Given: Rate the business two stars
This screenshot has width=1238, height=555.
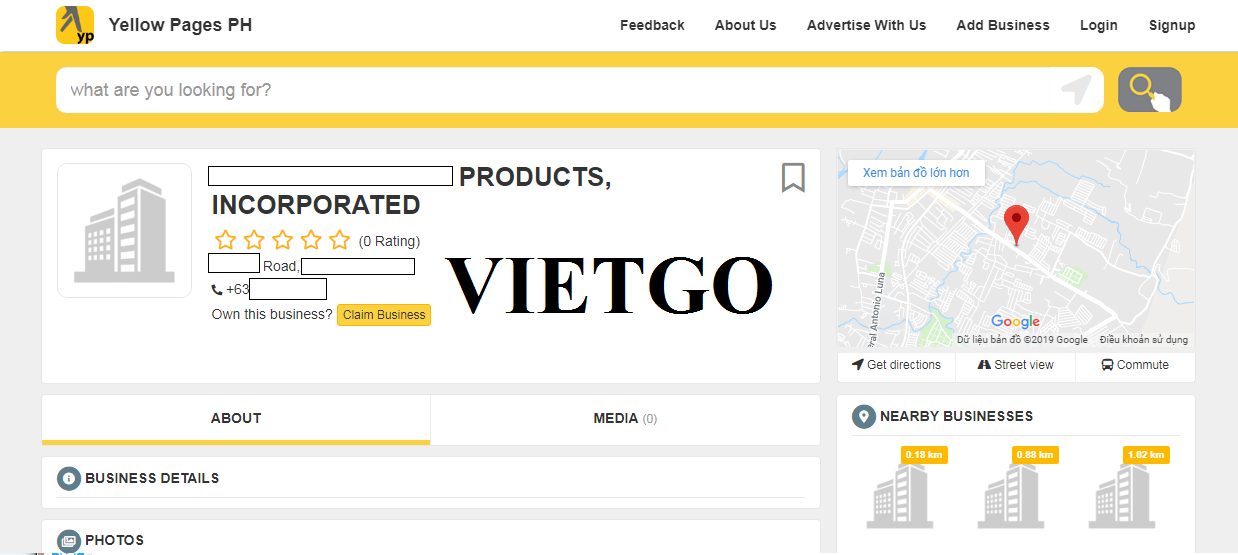Looking at the screenshot, I should click(x=254, y=240).
